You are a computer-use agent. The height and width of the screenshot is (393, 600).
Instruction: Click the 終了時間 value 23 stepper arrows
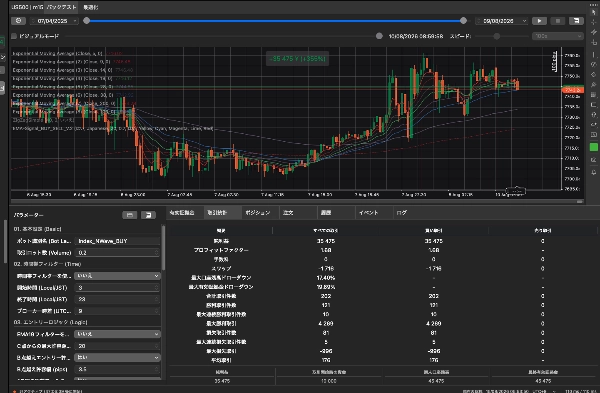tap(157, 299)
